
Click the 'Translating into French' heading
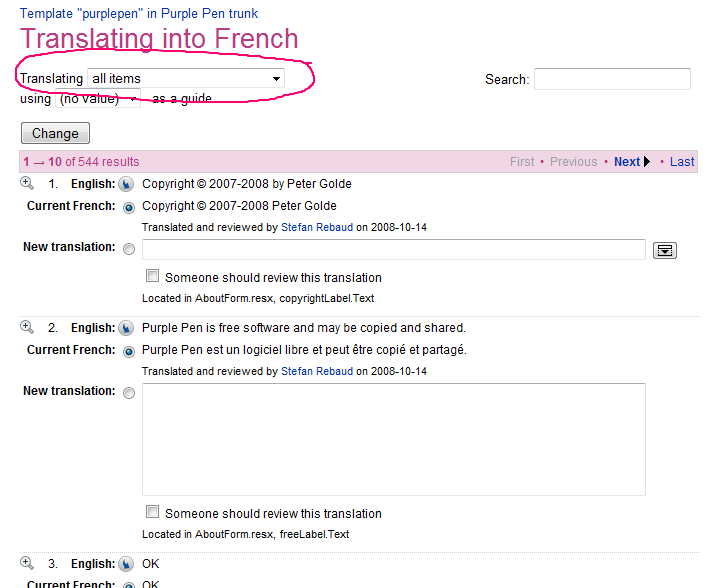click(x=159, y=38)
